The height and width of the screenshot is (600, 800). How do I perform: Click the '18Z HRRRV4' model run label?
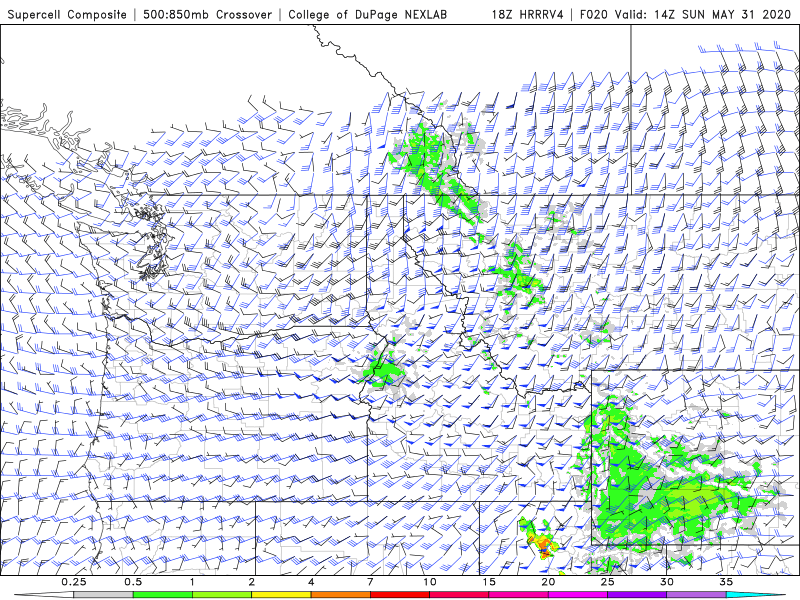pyautogui.click(x=527, y=14)
